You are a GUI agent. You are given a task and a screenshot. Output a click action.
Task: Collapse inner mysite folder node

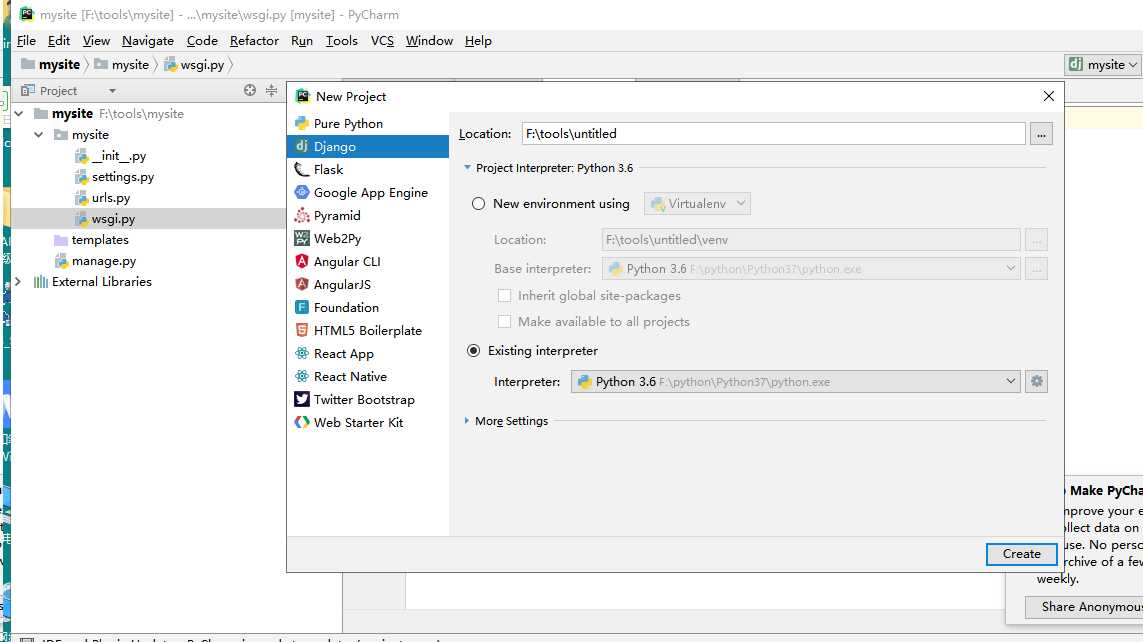pos(39,135)
